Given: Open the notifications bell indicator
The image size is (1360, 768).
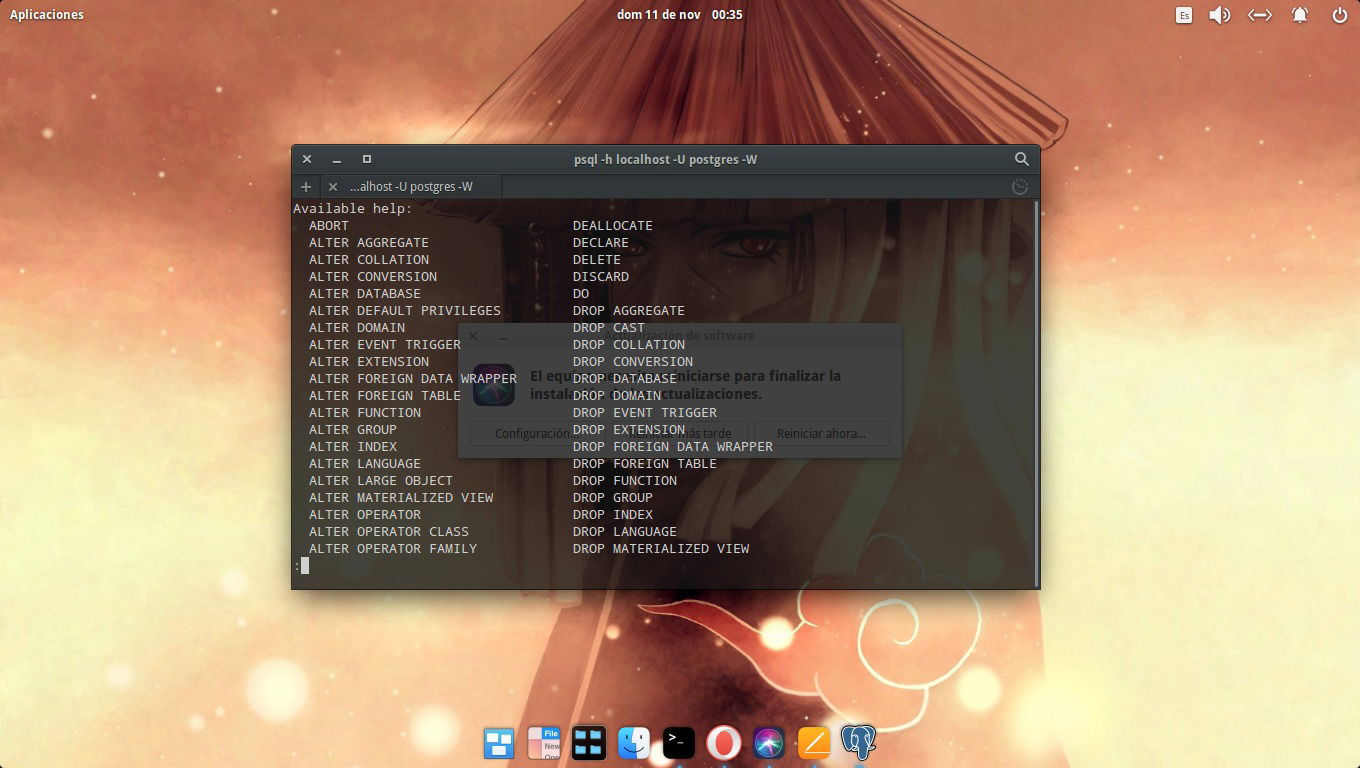Looking at the screenshot, I should click(1300, 15).
